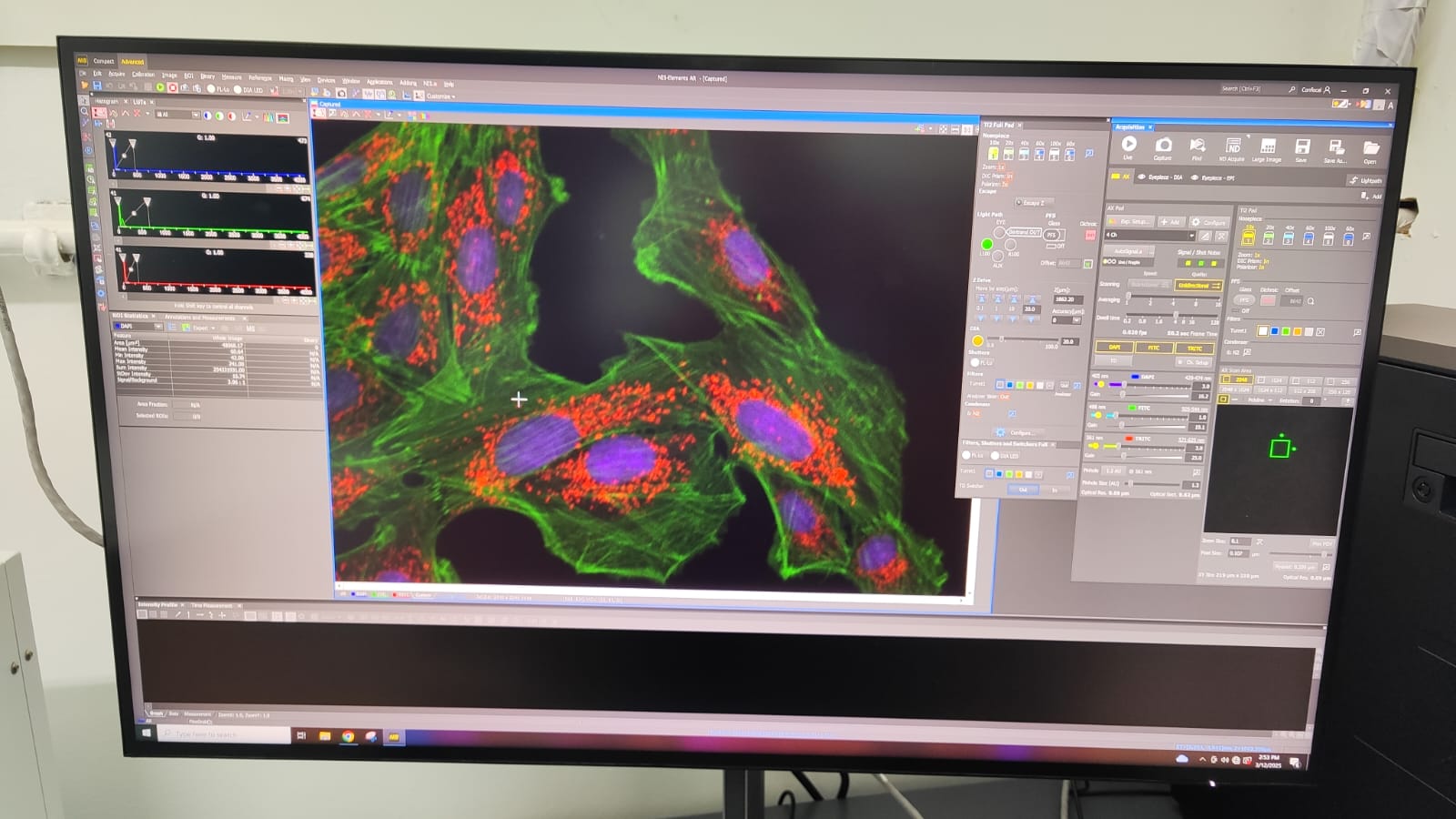Select 20x objective in Ti2 Full Pad
This screenshot has width=1456, height=819.
click(1008, 153)
